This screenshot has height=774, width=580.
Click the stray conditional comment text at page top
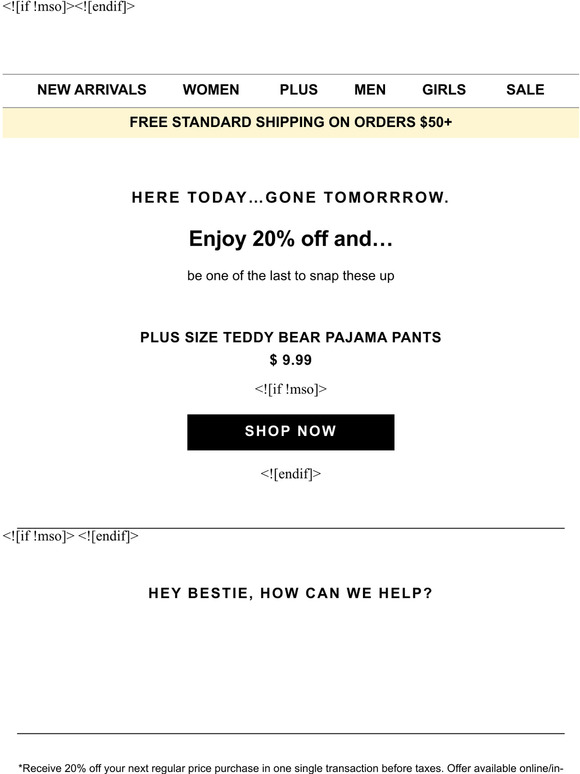(x=69, y=7)
